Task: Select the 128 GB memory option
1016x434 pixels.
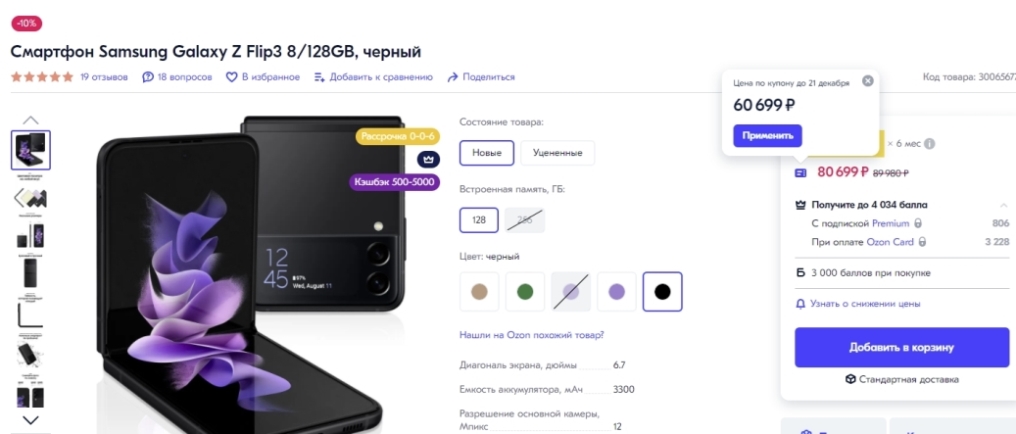Action: 479,220
